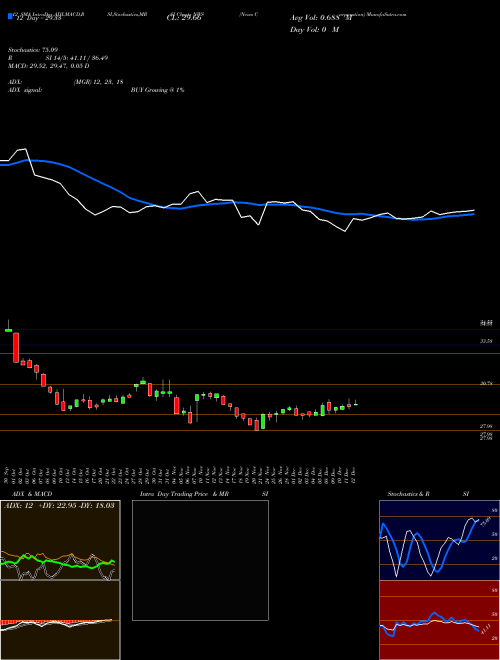Open the MACD histogram panel
Screen dimensions: 500x660
[60, 620]
